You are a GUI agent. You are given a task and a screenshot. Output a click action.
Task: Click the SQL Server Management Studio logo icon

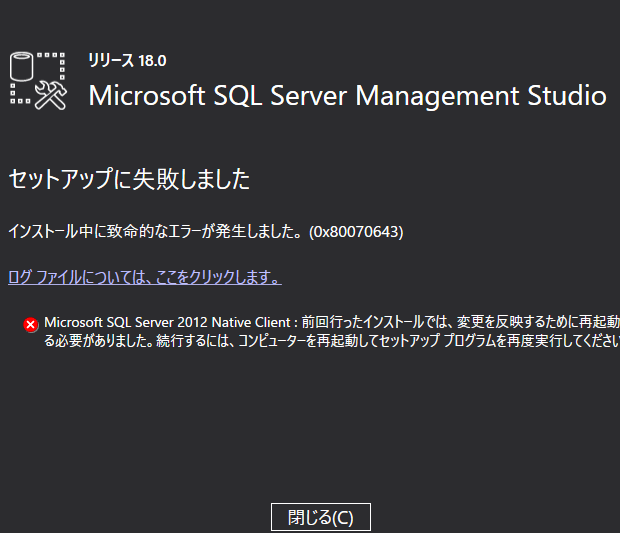click(x=38, y=81)
